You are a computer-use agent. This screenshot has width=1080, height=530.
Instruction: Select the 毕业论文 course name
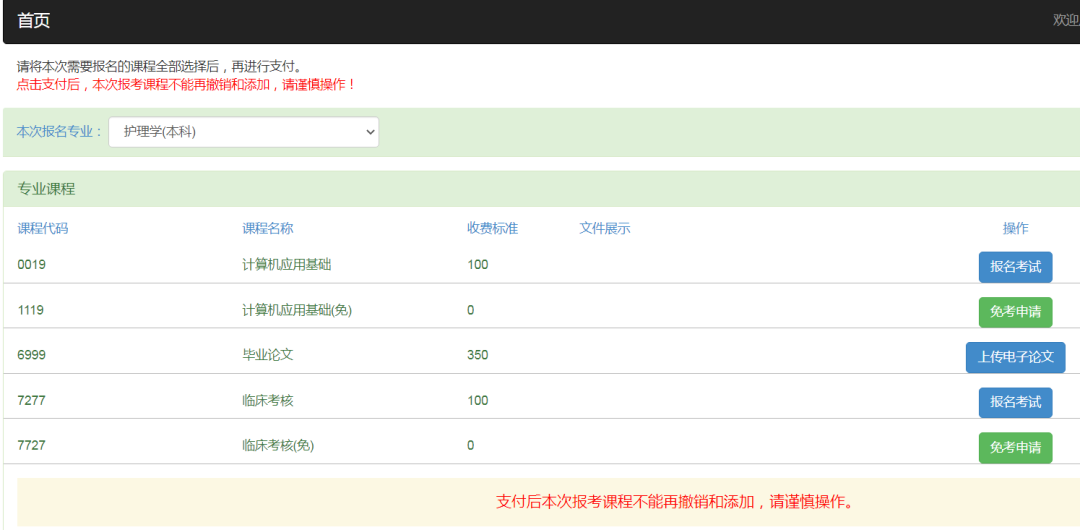coord(268,355)
